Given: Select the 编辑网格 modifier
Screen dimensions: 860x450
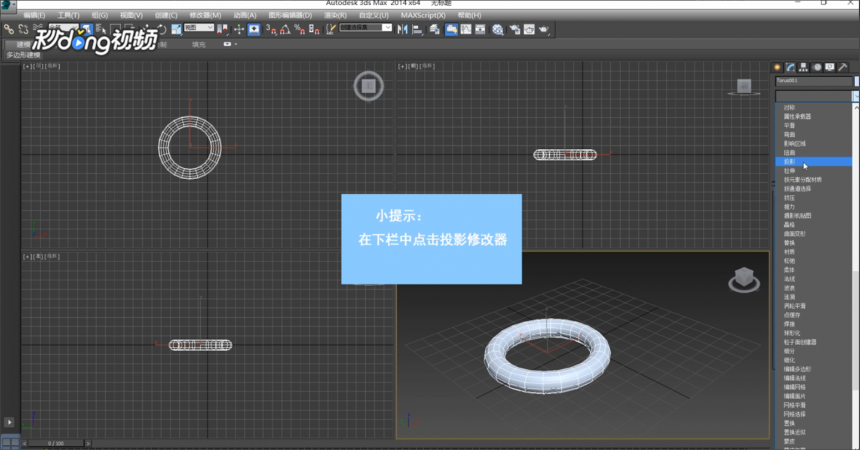Looking at the screenshot, I should tap(794, 387).
